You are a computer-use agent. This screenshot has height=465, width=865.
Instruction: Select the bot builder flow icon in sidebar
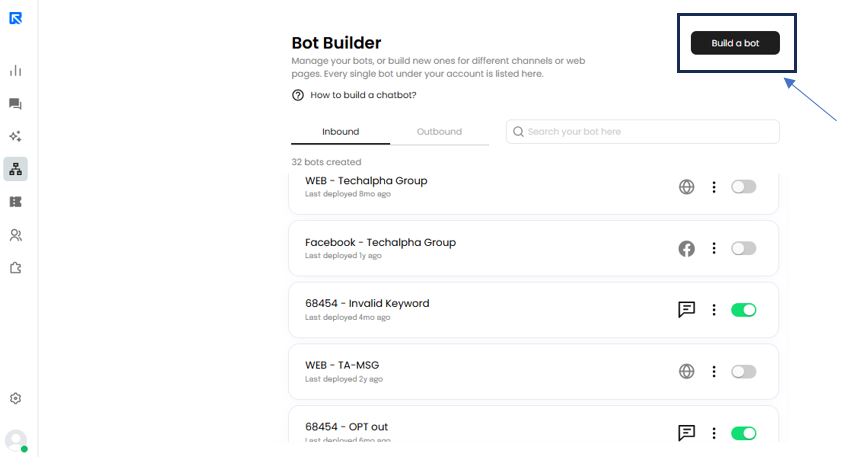pyautogui.click(x=15, y=169)
